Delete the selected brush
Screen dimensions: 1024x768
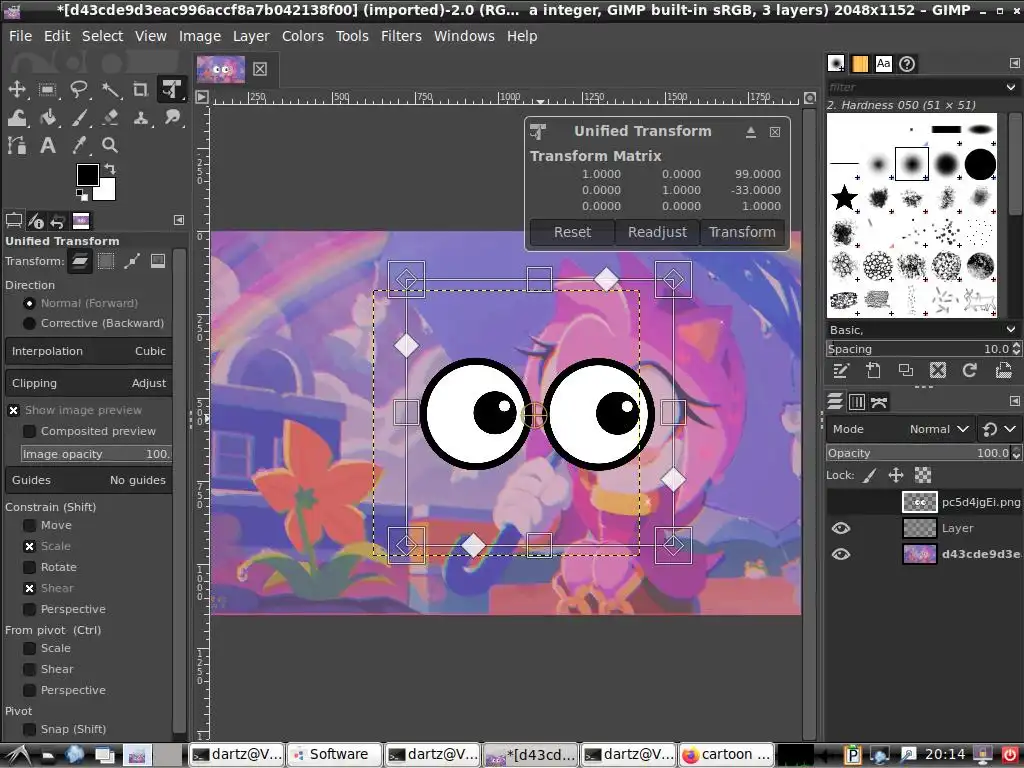(938, 371)
